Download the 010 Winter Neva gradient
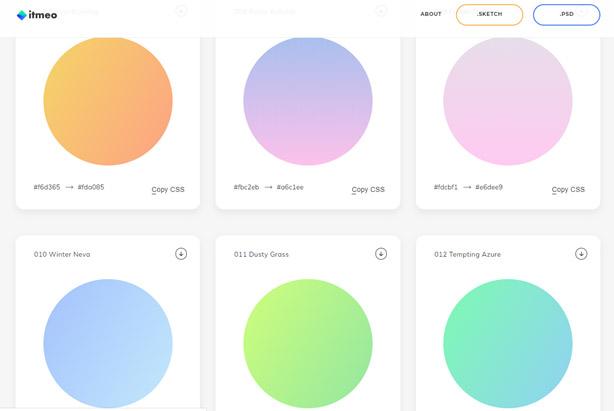This screenshot has width=614, height=411. [181, 254]
